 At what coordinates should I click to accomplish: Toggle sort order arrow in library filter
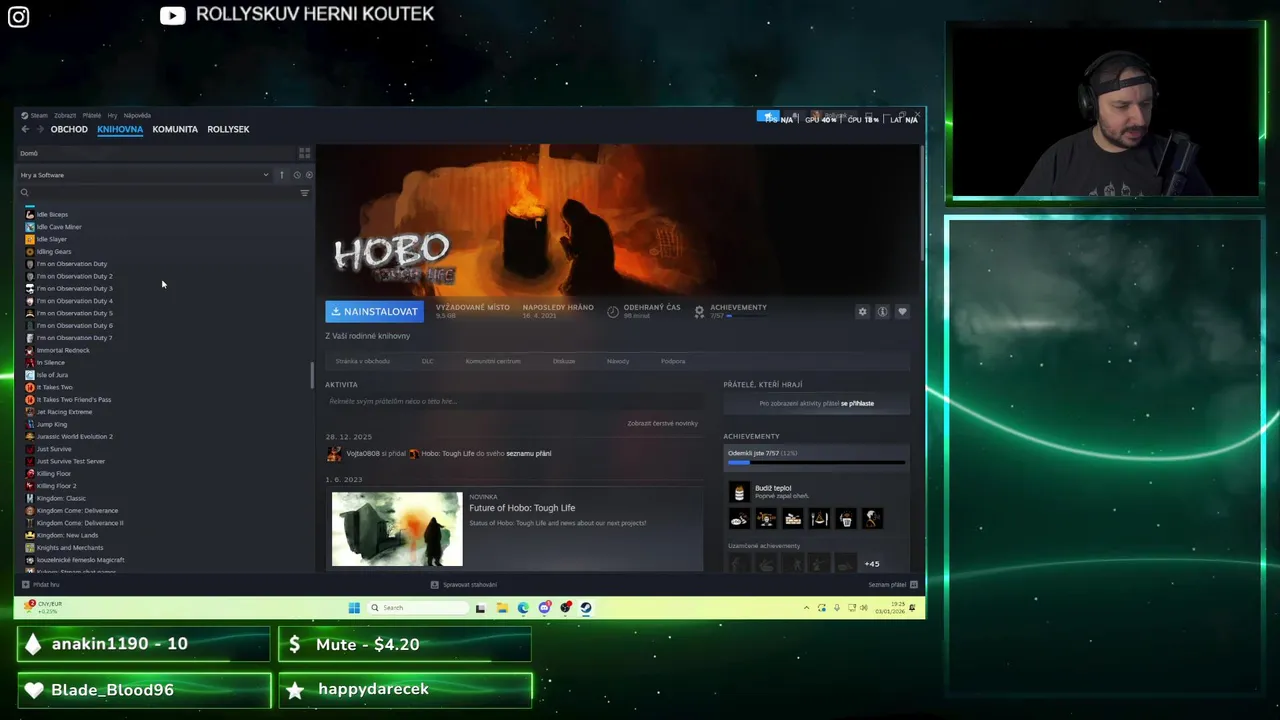pos(281,175)
